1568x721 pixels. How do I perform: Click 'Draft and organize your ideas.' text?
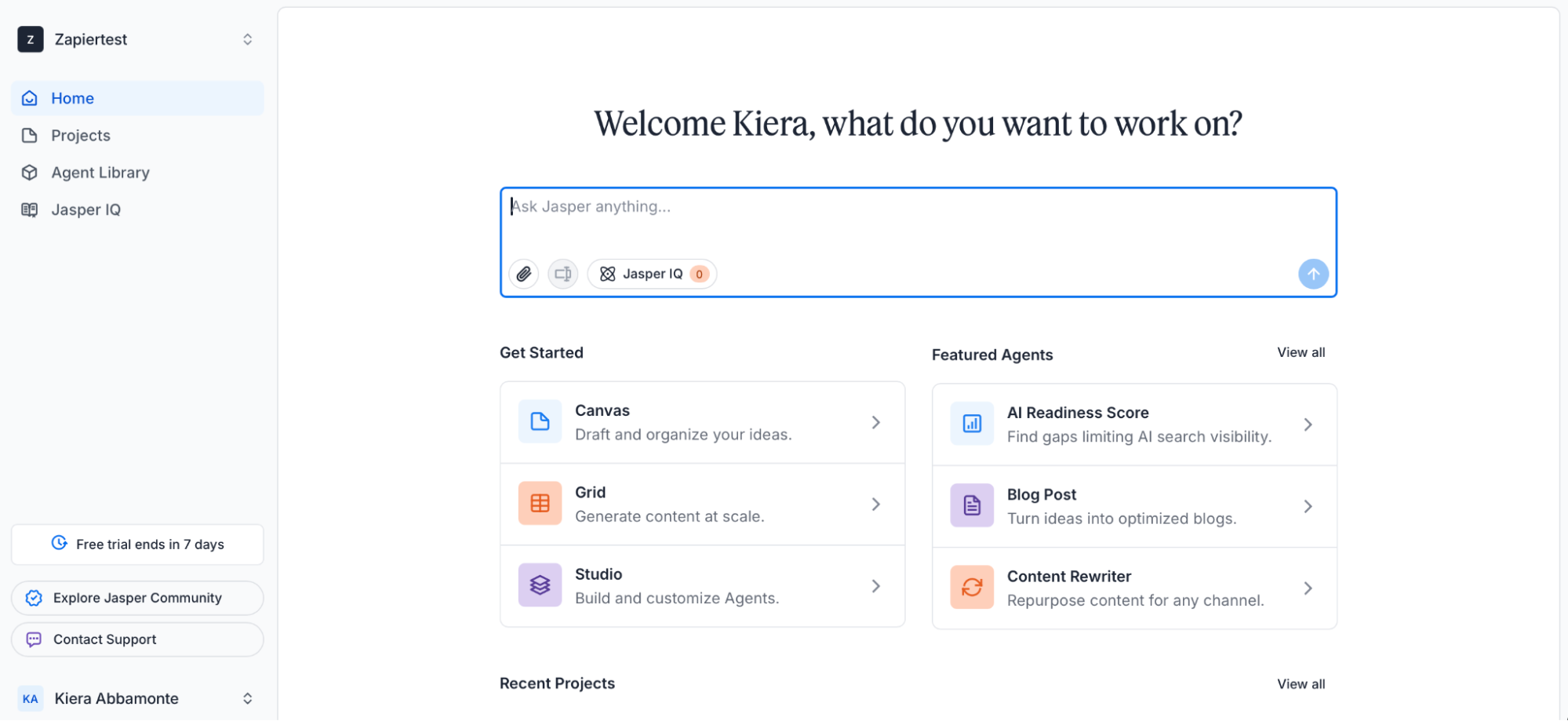pos(683,435)
